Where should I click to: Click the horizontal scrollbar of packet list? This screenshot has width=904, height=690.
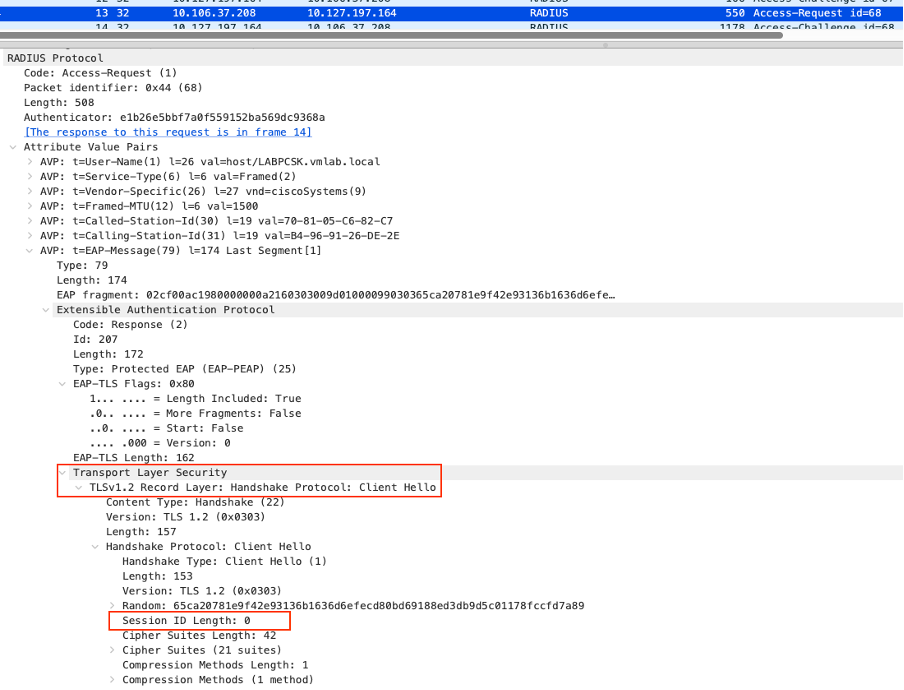pos(391,35)
